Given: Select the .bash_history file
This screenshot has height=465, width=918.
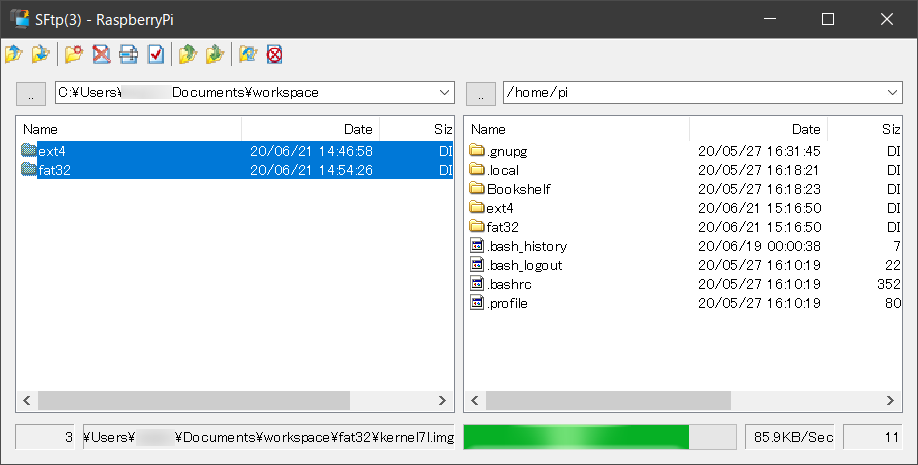Looking at the screenshot, I should point(519,246).
